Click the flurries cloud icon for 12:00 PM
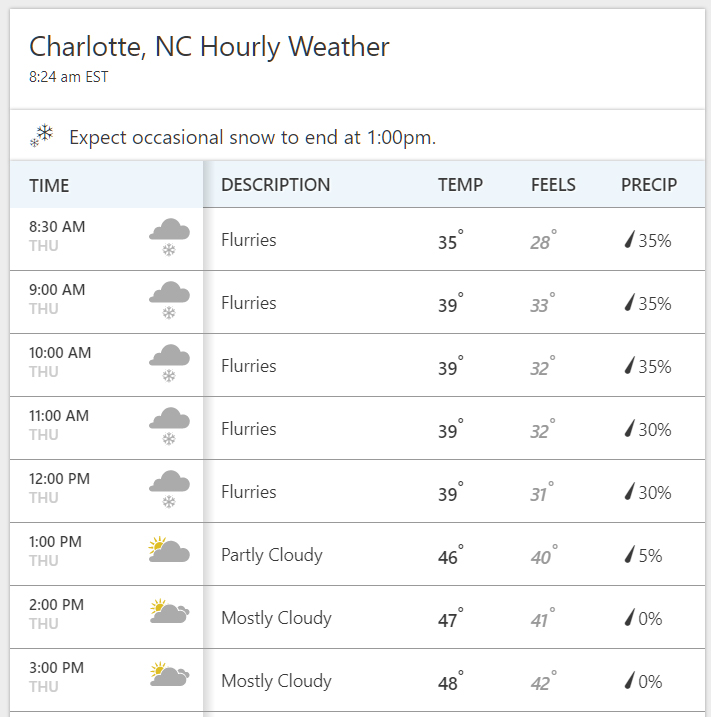Image resolution: width=711 pixels, height=717 pixels. 169,489
